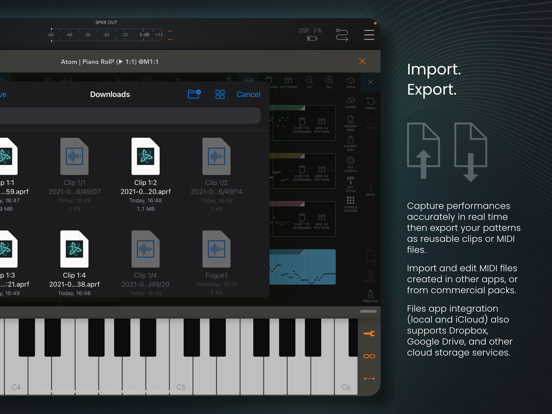Screen dimensions: 552x414
Task: Click the search field in Downloads dialog
Action: pyautogui.click(x=130, y=115)
